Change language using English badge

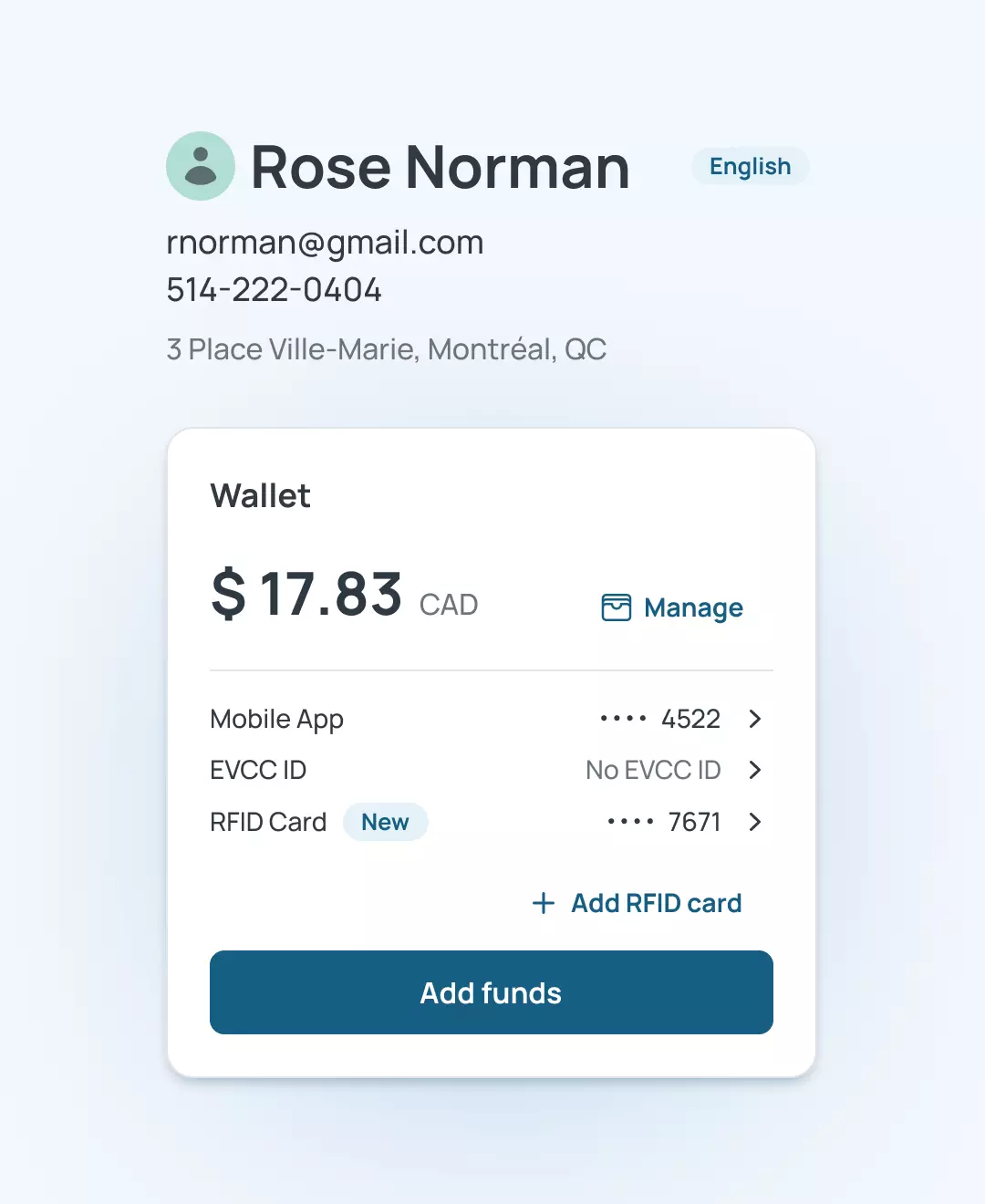coord(751,166)
